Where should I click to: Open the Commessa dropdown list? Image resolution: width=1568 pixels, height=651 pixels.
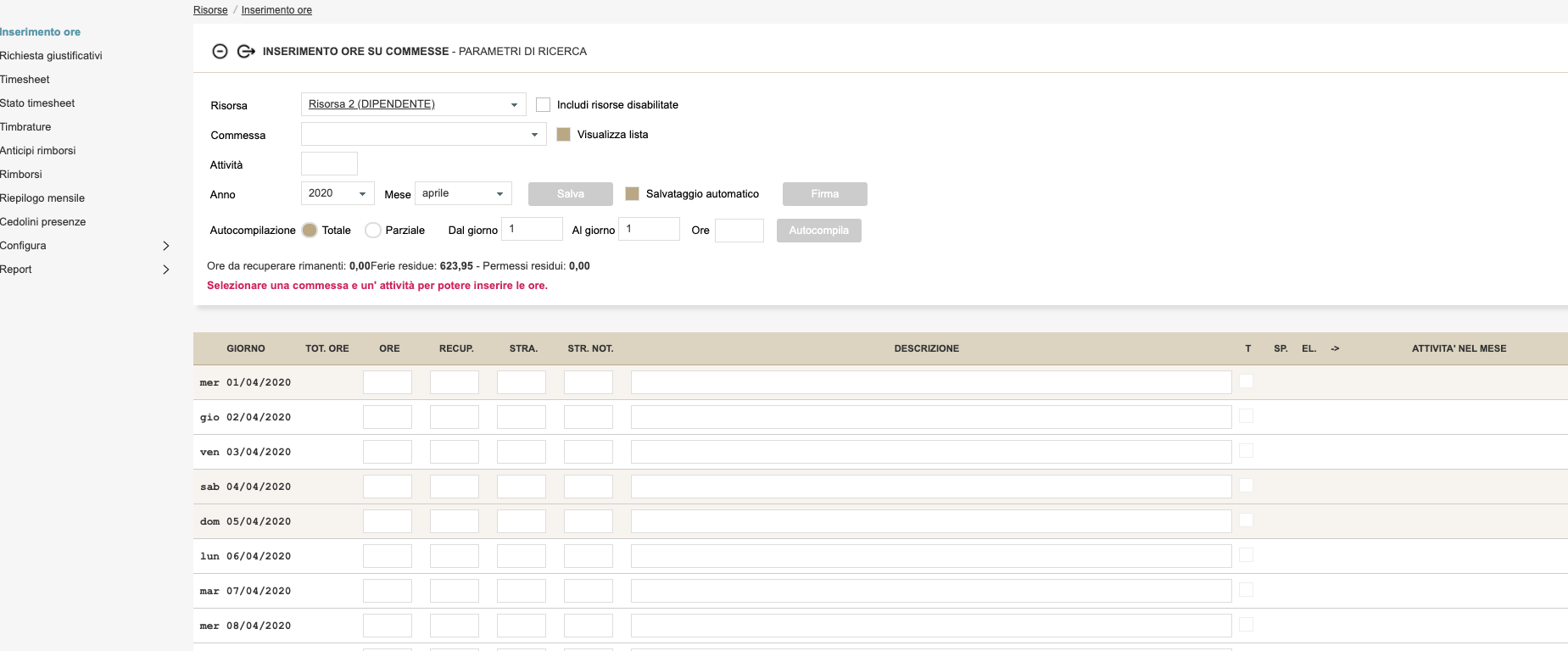(423, 135)
